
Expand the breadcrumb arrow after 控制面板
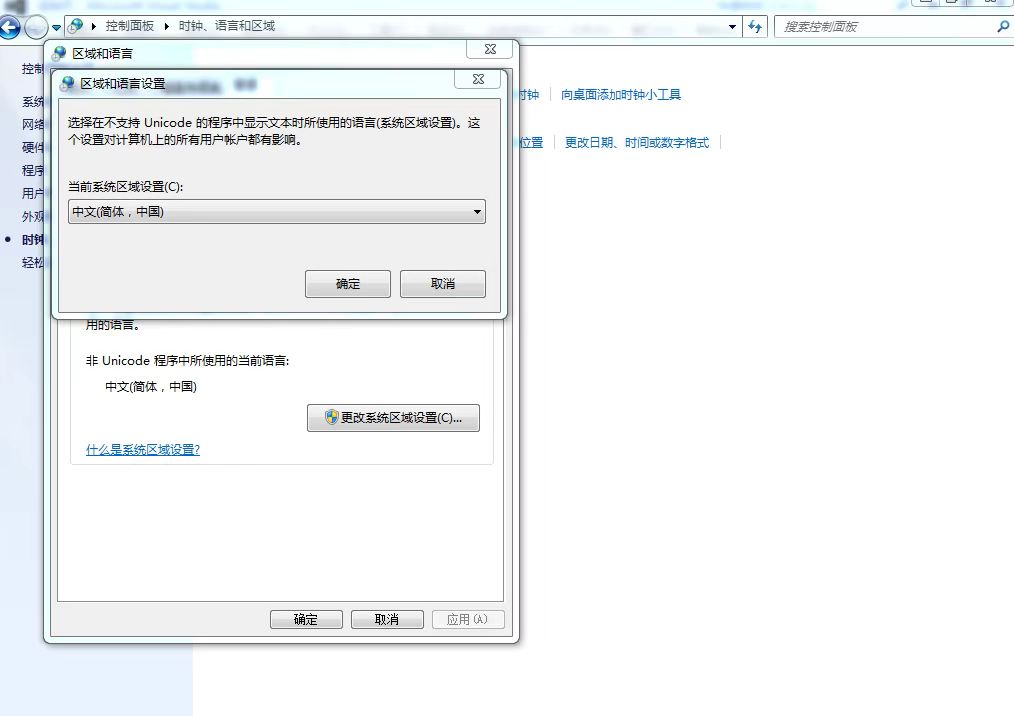tap(166, 27)
